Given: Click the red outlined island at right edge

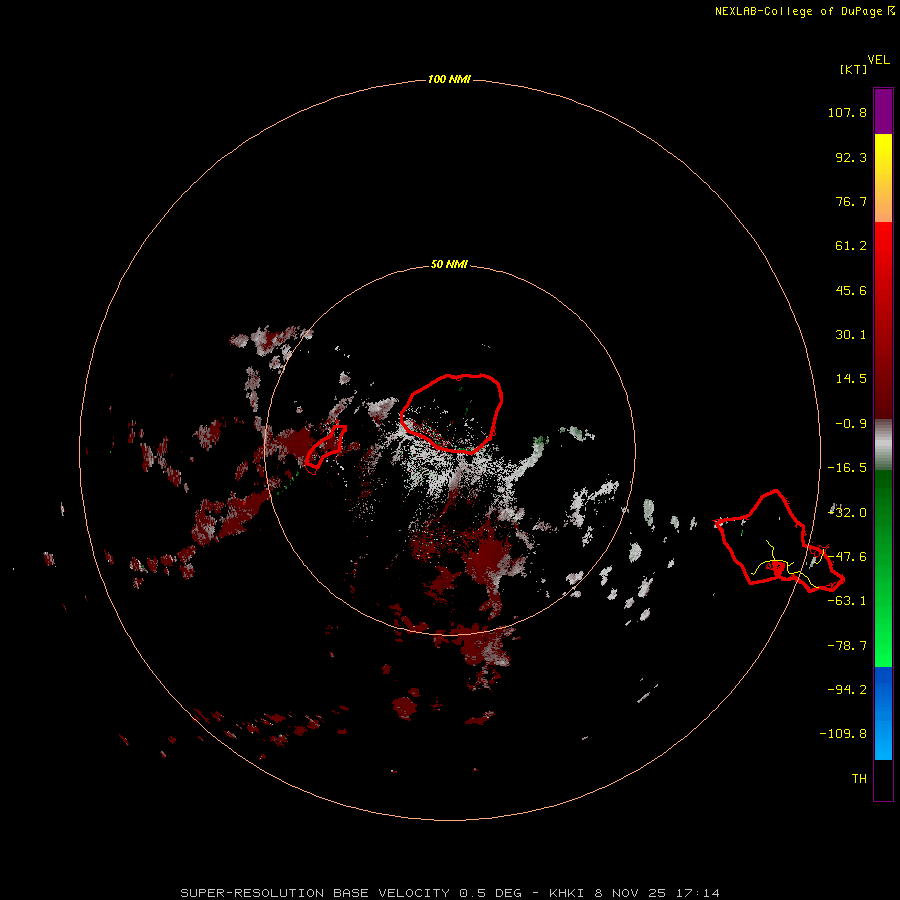Looking at the screenshot, I should [x=779, y=542].
